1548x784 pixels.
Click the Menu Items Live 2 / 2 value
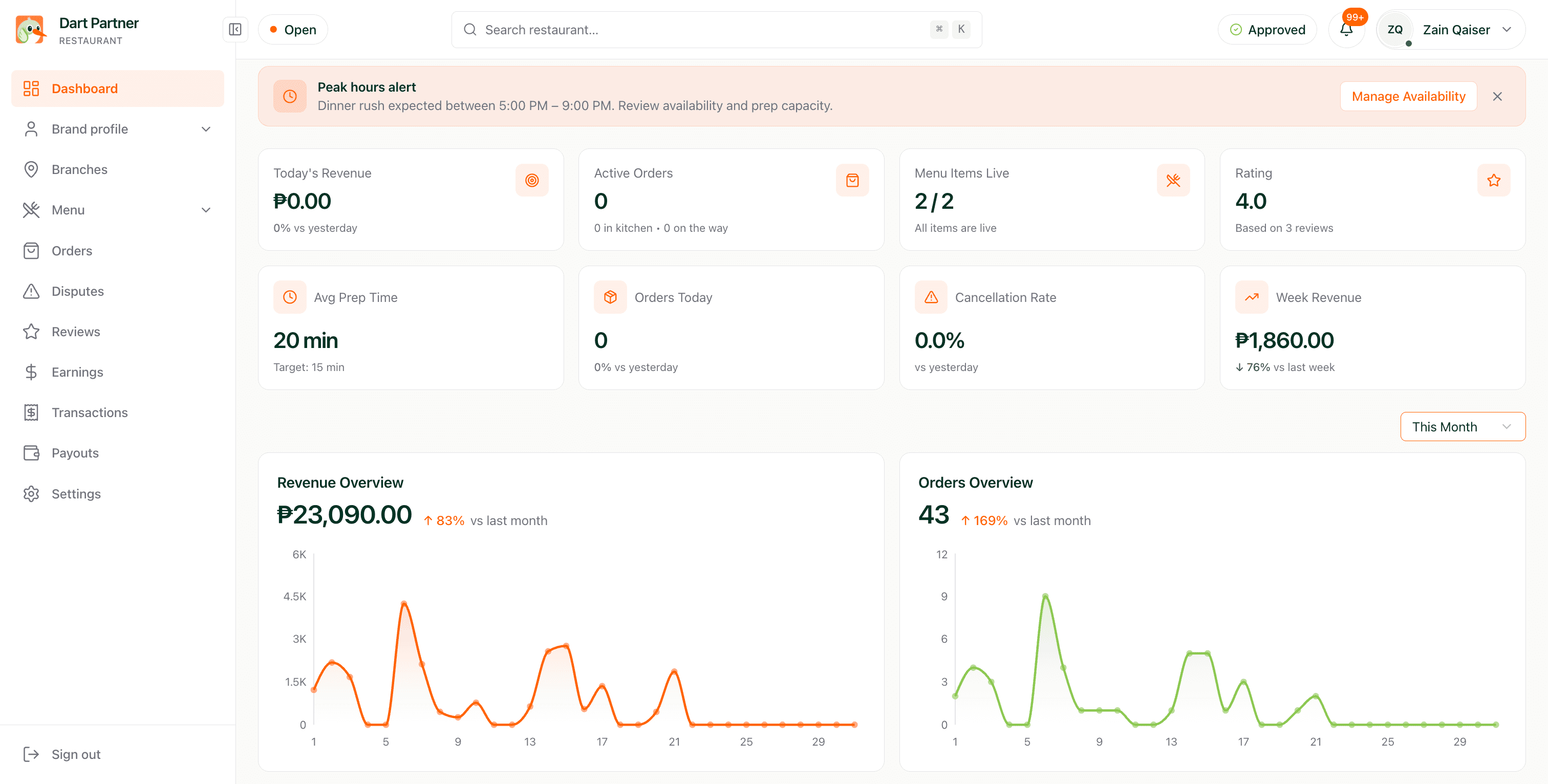934,201
